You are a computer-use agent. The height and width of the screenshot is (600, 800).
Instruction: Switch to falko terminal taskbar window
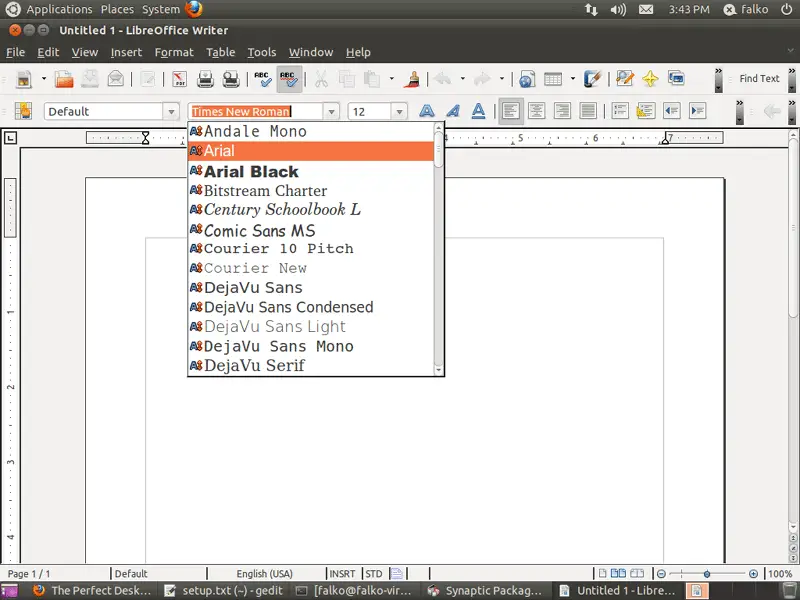click(x=354, y=591)
